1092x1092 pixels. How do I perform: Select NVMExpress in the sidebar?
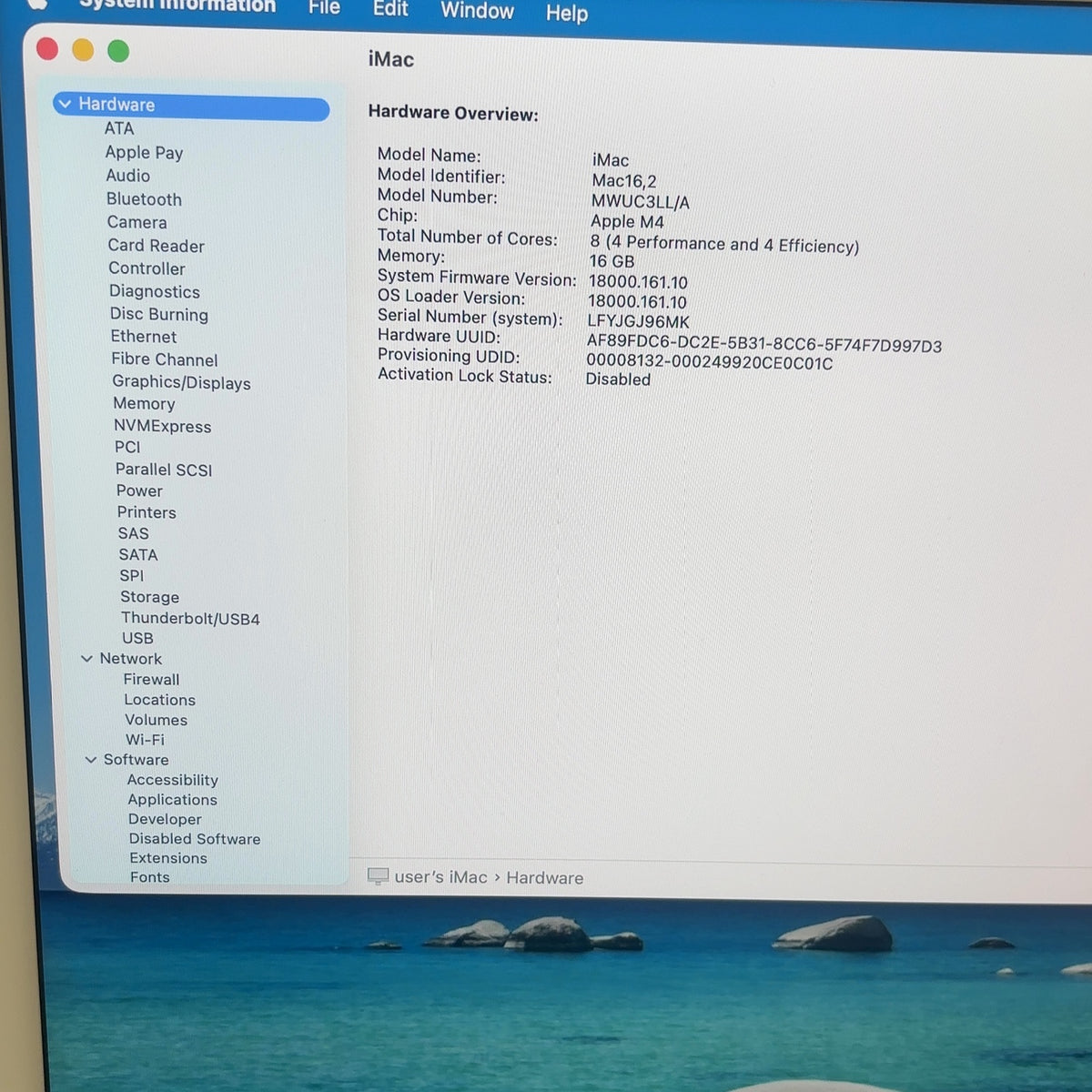click(x=162, y=426)
